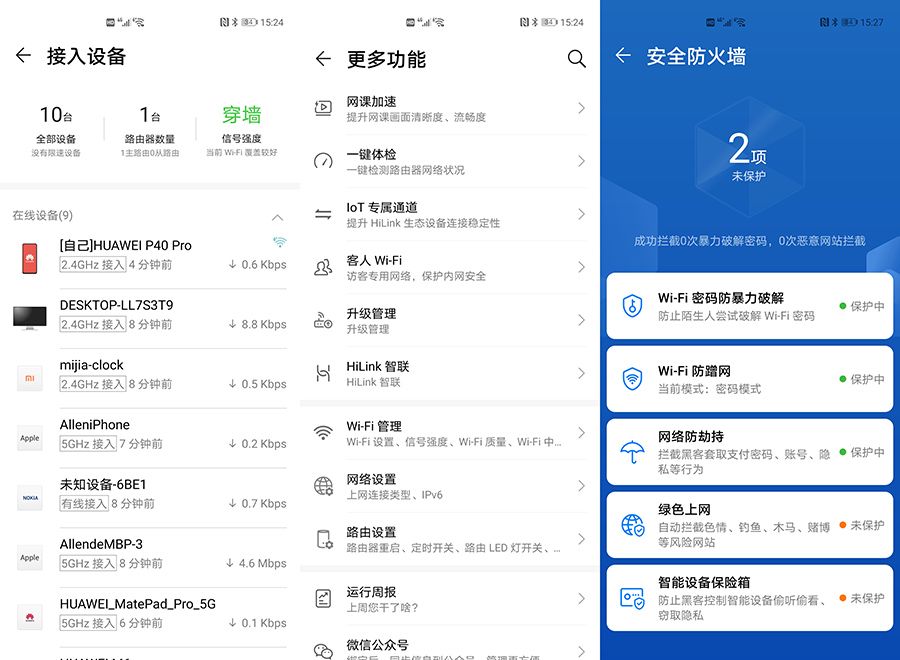Tap back arrow on 接入设备 screen

tap(23, 56)
